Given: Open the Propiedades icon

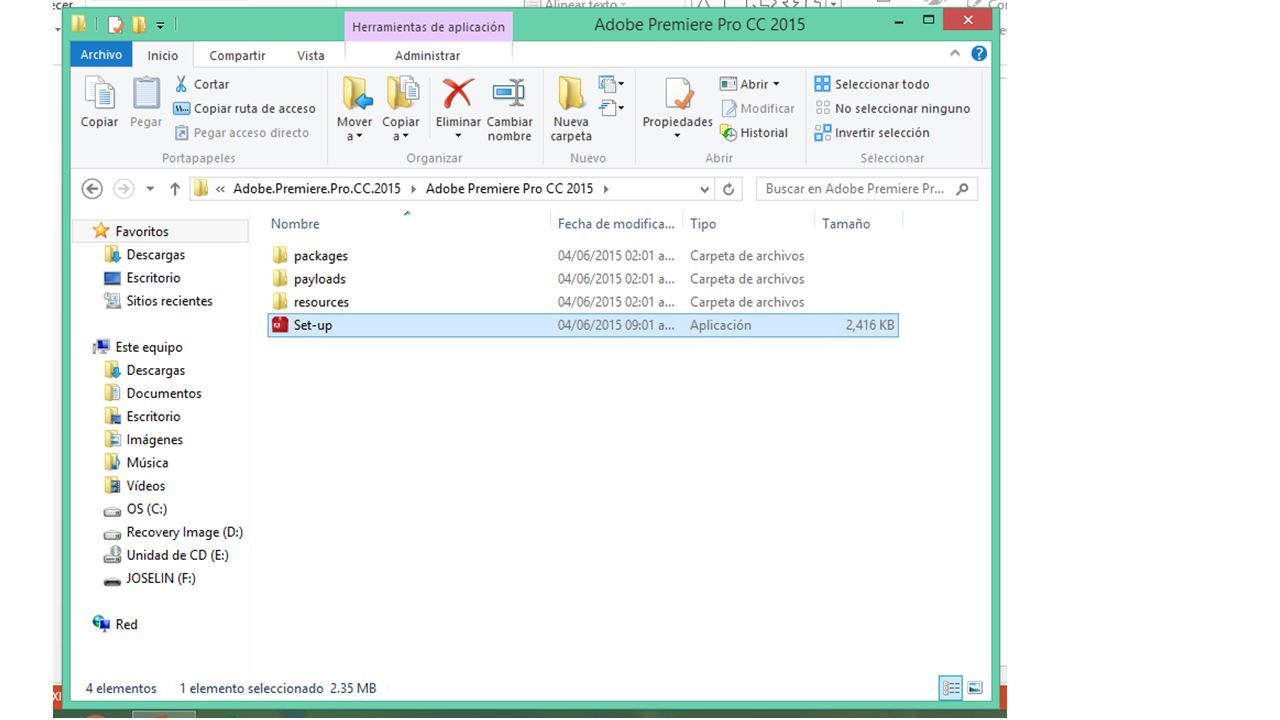Looking at the screenshot, I should (x=678, y=95).
